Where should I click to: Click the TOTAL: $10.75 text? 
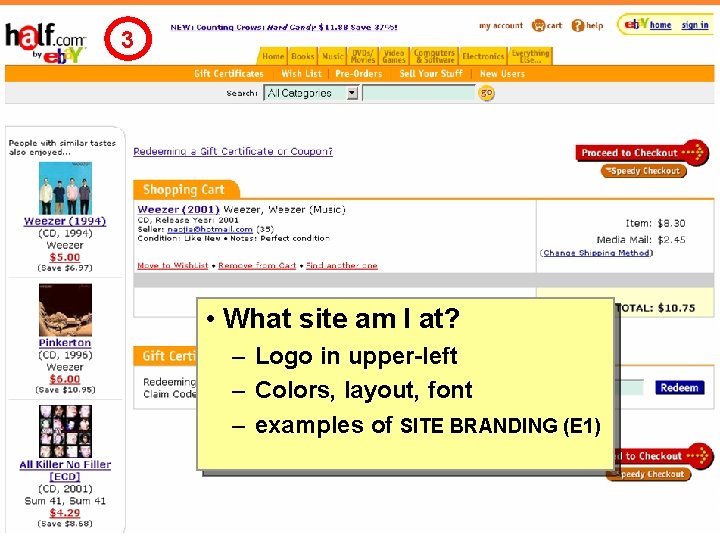pos(656,308)
